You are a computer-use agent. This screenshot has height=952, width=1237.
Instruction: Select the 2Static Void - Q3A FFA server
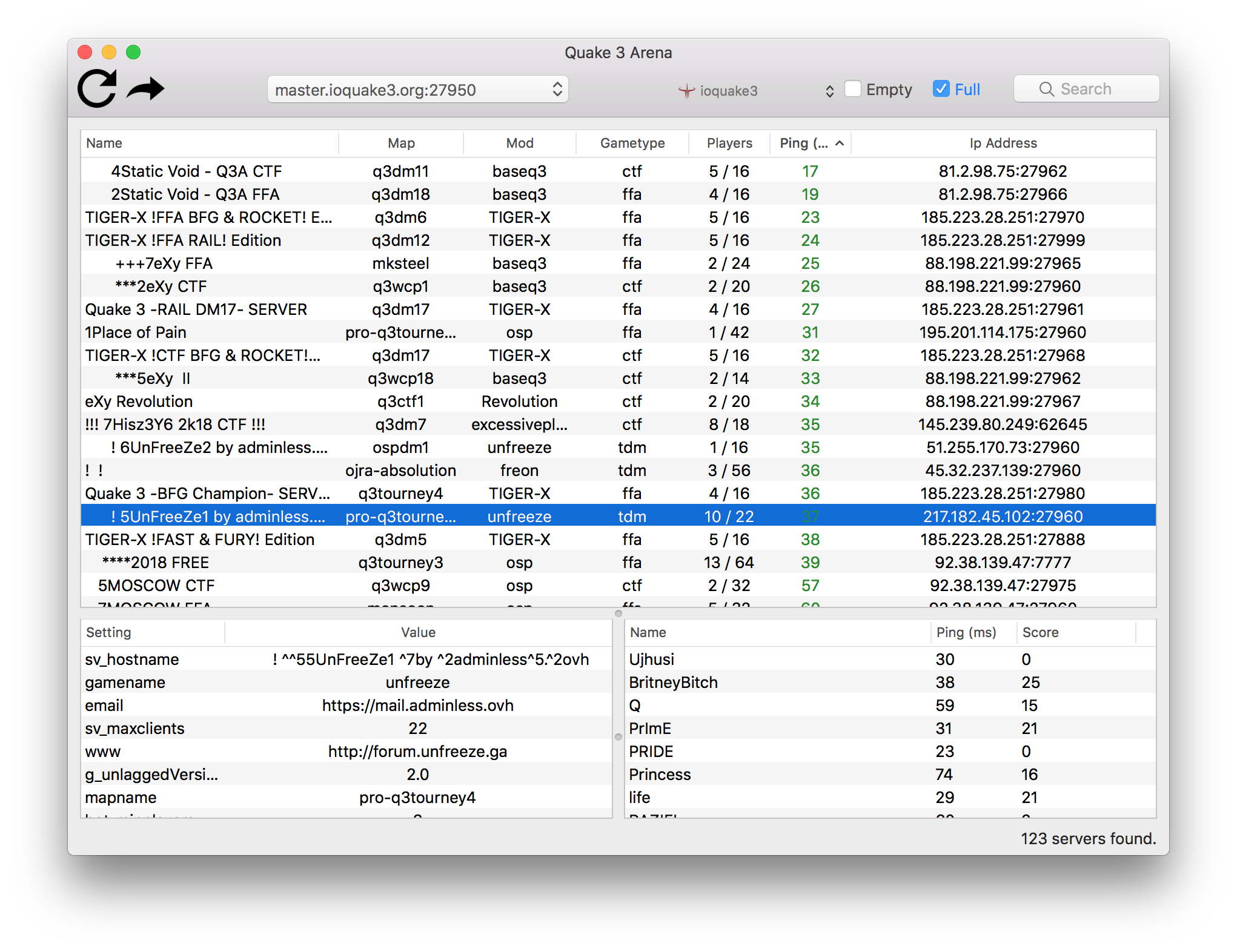[618, 194]
